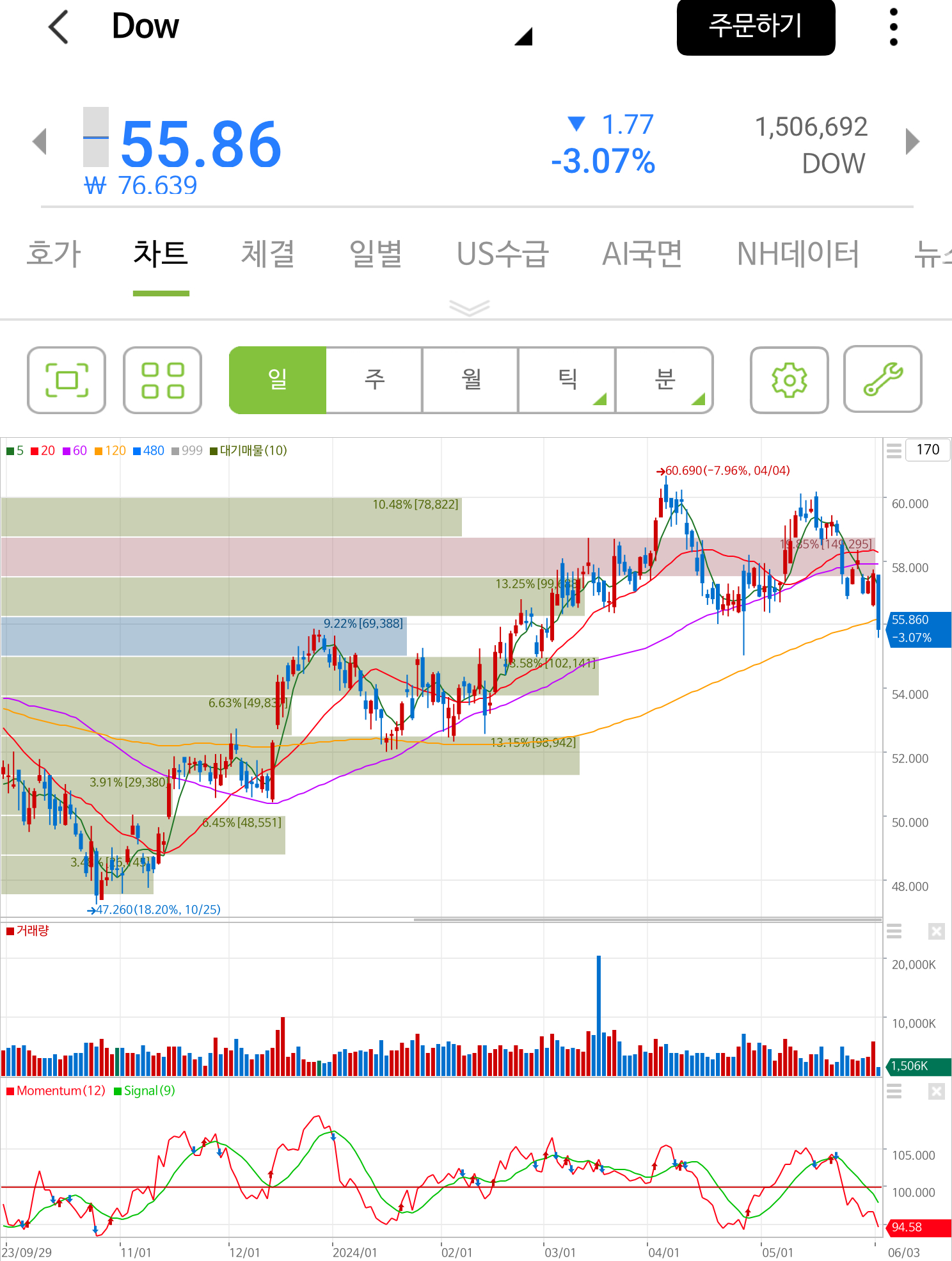Viewport: 952px width, 1261px height.
Task: Open the fullscreen chart icon
Action: [x=67, y=380]
